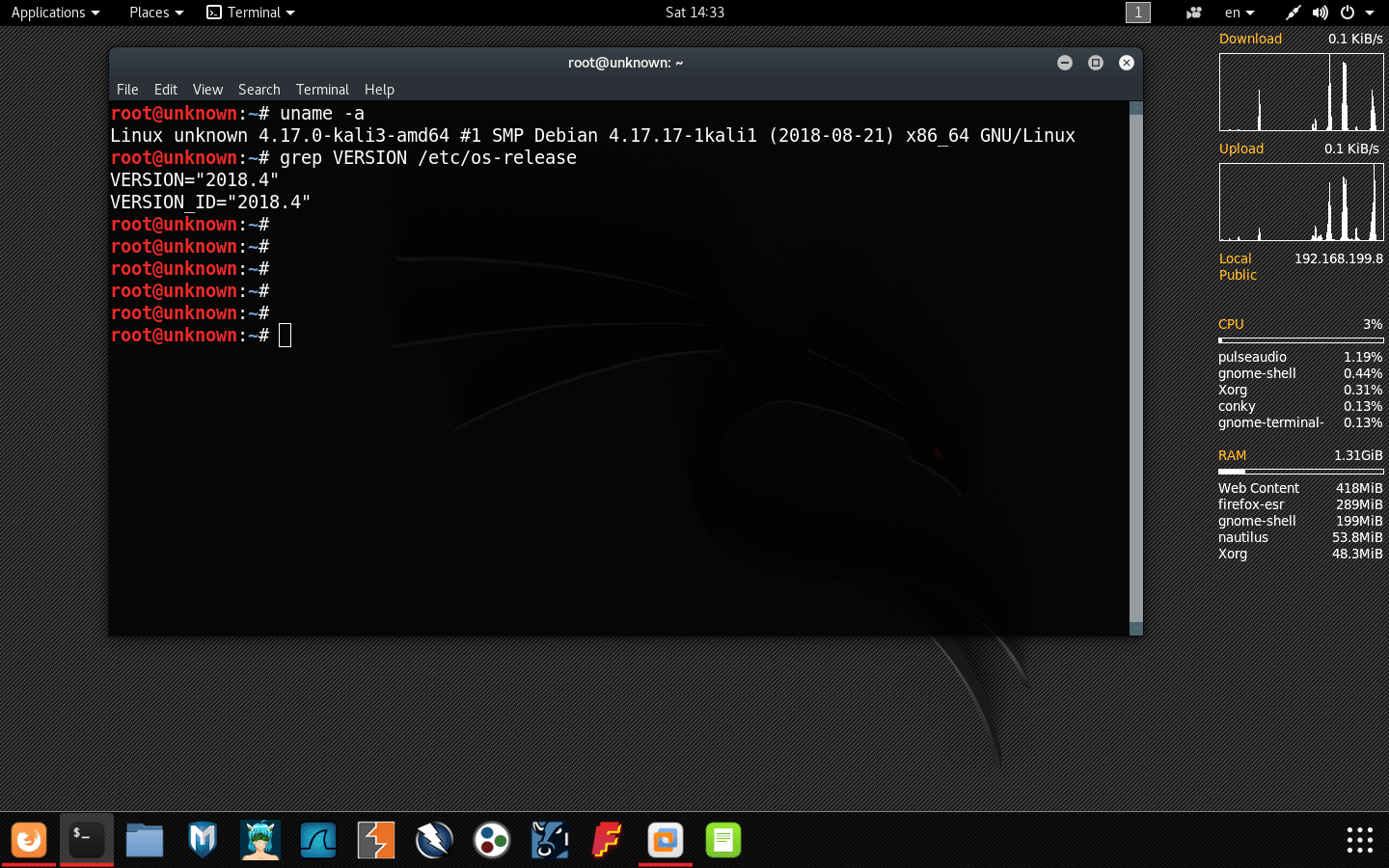Open Armitage from the dock

click(x=260, y=840)
